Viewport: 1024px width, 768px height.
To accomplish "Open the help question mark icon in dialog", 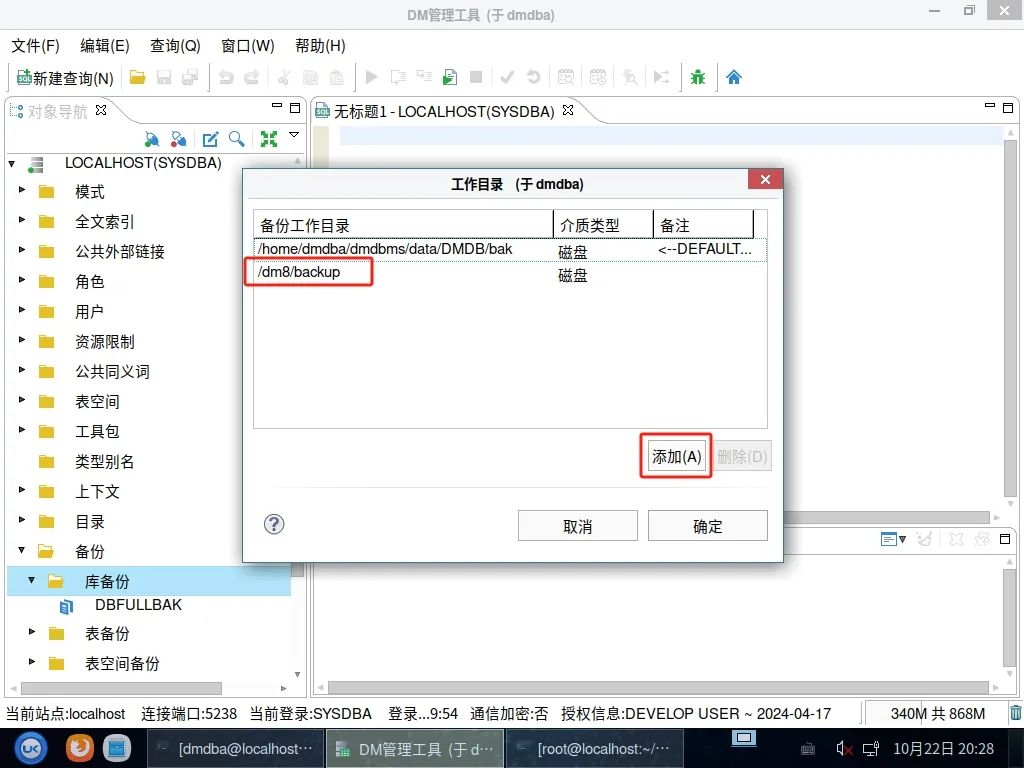I will [x=274, y=525].
